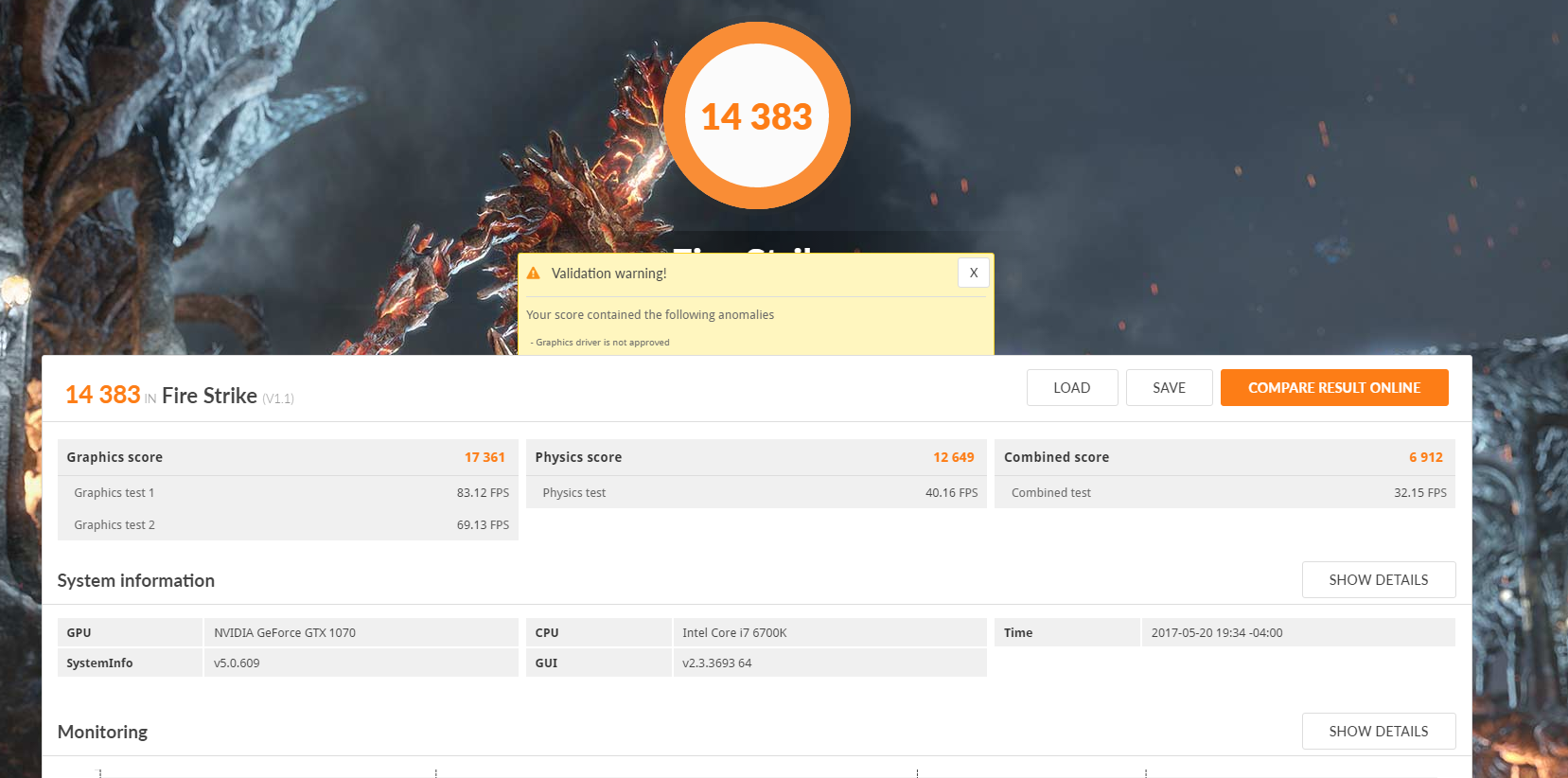
Task: Click the Validation warning! heading text
Action: point(609,274)
